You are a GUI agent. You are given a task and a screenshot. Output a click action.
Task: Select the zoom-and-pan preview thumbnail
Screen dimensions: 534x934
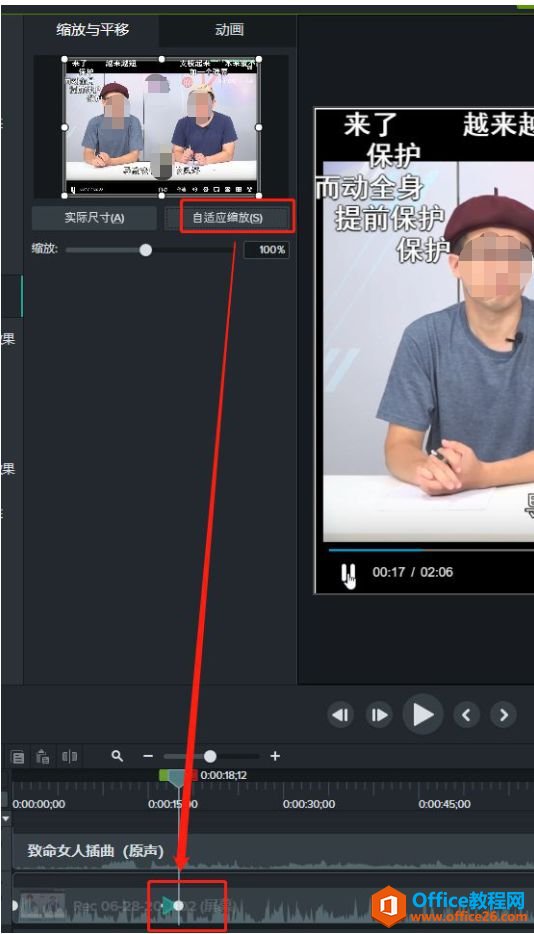pyautogui.click(x=162, y=127)
